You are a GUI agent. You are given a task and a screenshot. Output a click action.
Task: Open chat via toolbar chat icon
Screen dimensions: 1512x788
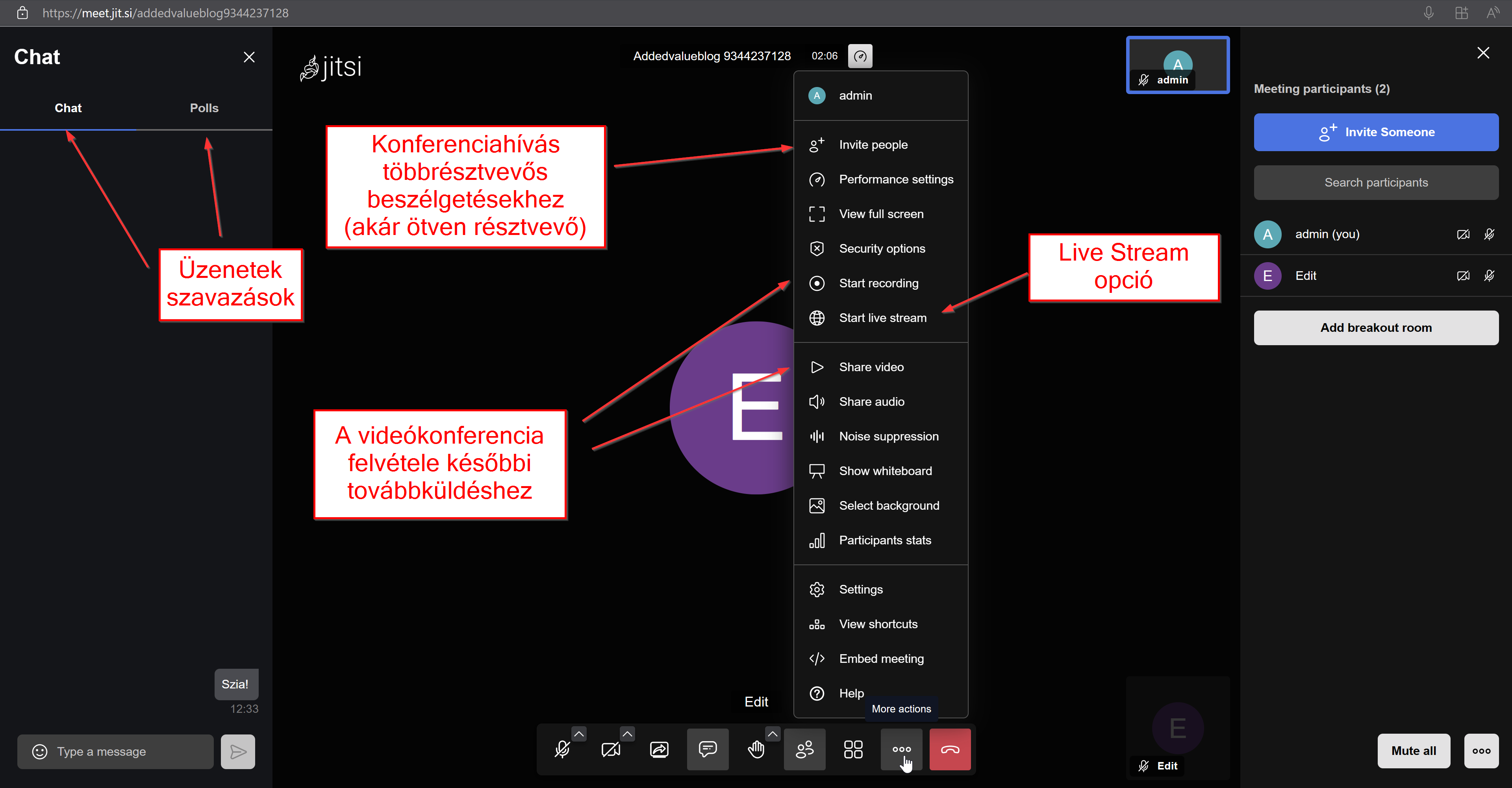click(x=707, y=749)
